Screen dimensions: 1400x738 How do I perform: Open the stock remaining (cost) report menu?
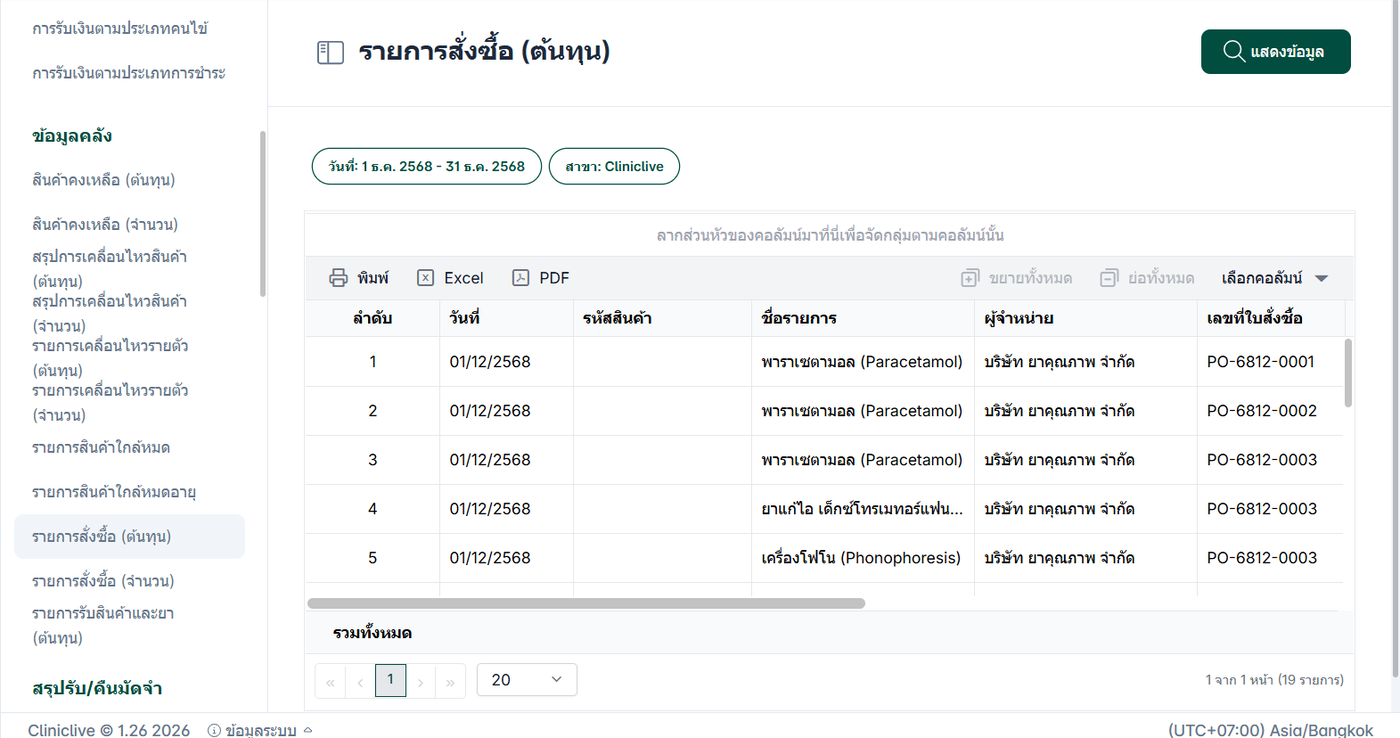[x=104, y=180]
